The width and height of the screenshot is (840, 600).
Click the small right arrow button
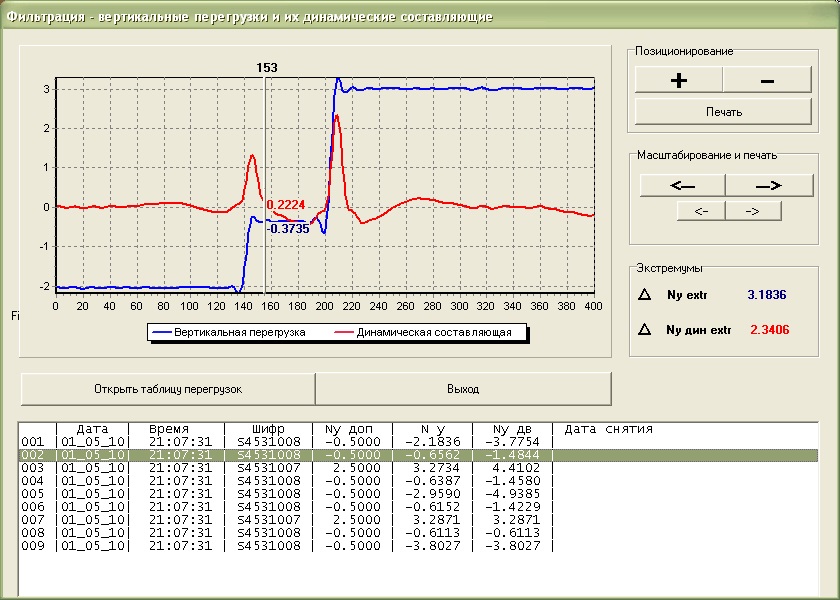click(x=753, y=211)
